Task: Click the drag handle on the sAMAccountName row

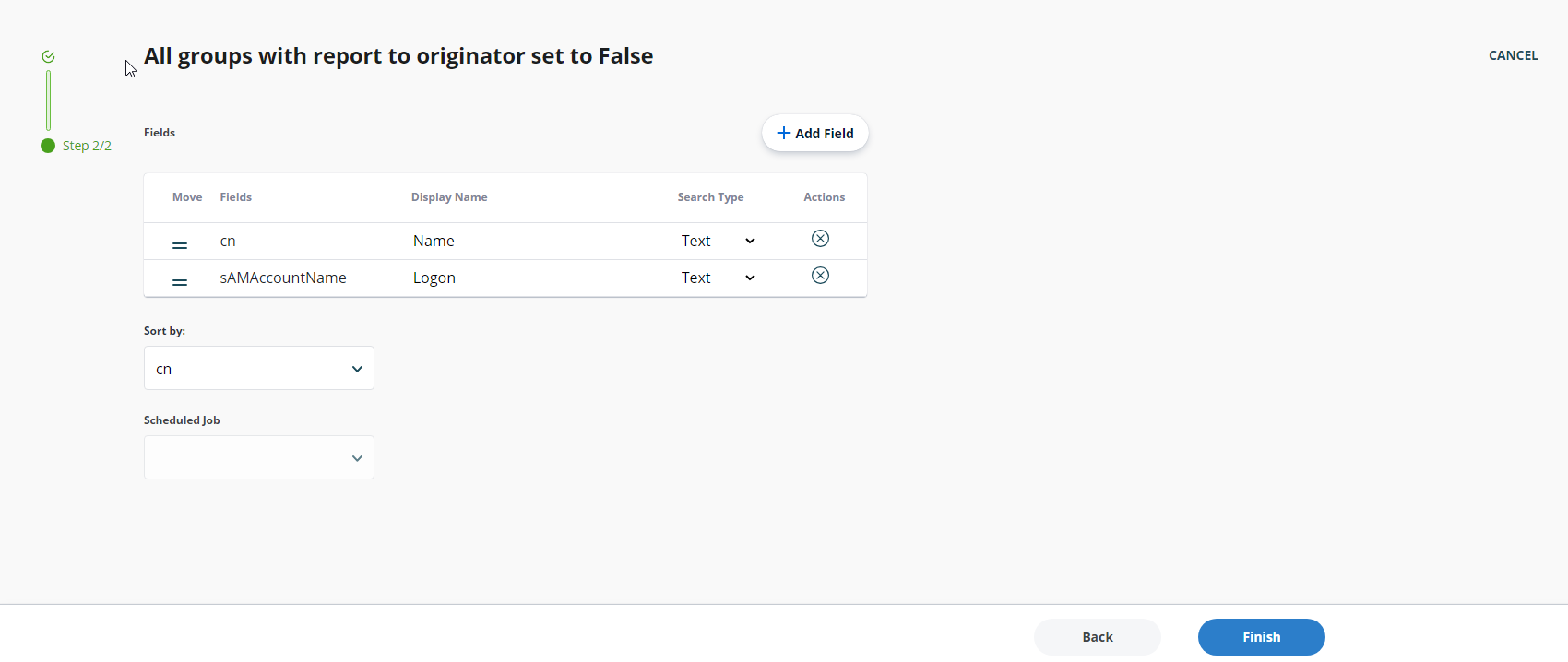Action: pos(179,282)
